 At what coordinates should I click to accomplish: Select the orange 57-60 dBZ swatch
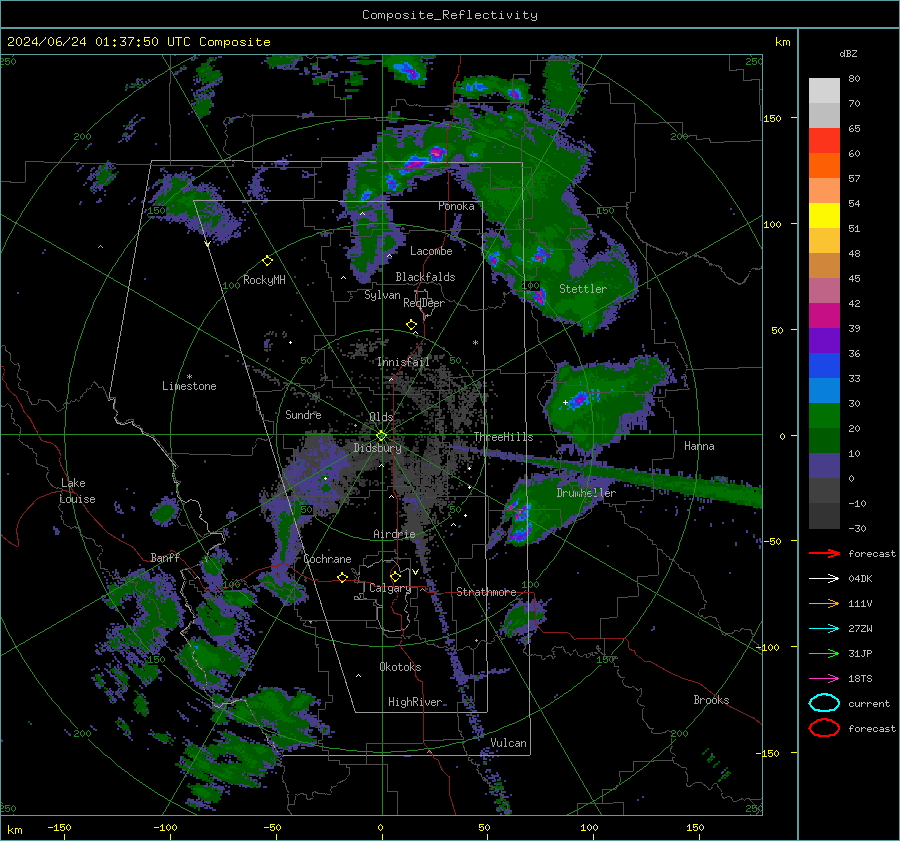824,166
